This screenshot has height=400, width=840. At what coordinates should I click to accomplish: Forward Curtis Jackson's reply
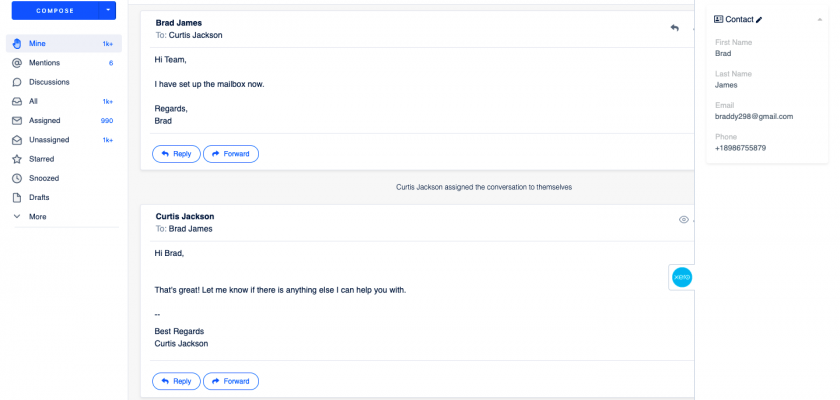(231, 381)
